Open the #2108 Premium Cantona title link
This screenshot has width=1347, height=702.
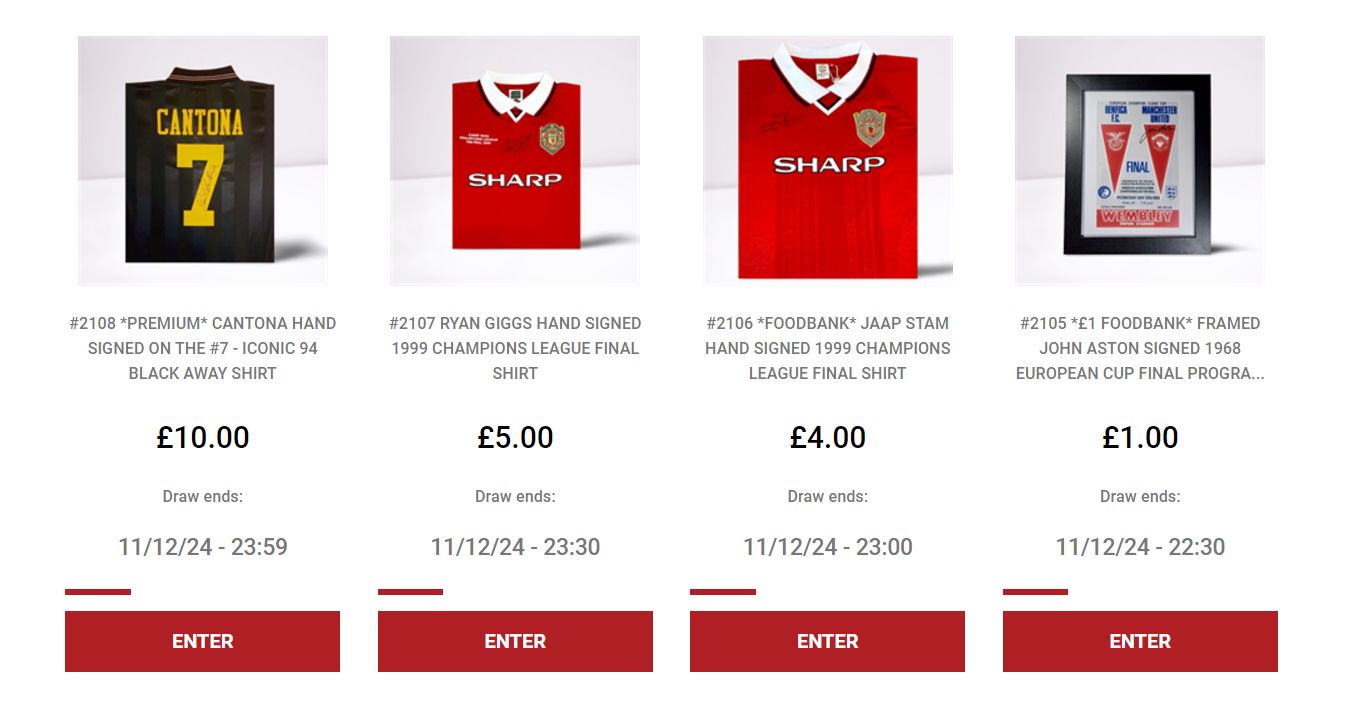203,348
